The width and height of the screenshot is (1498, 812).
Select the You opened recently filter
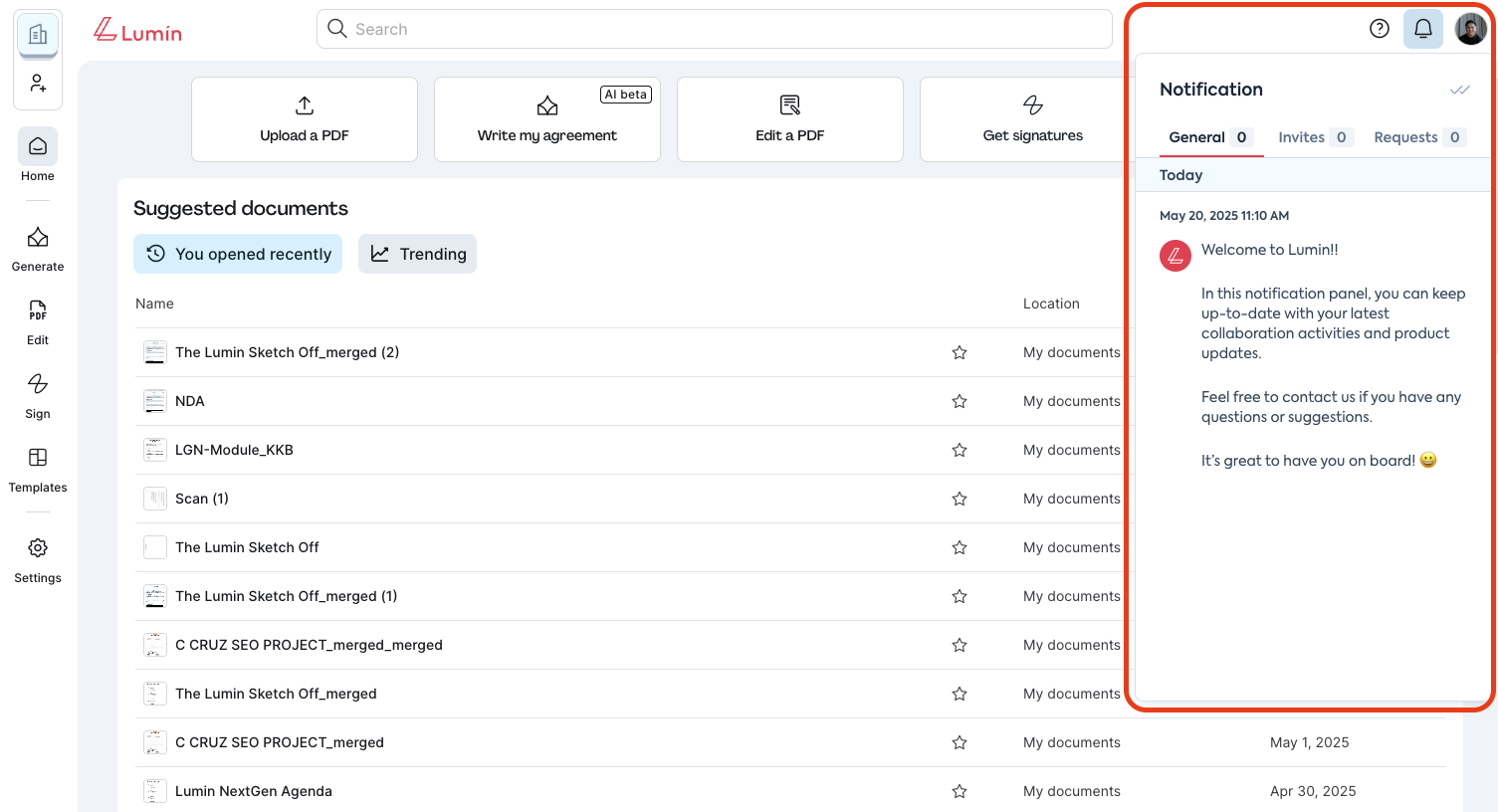tap(238, 254)
